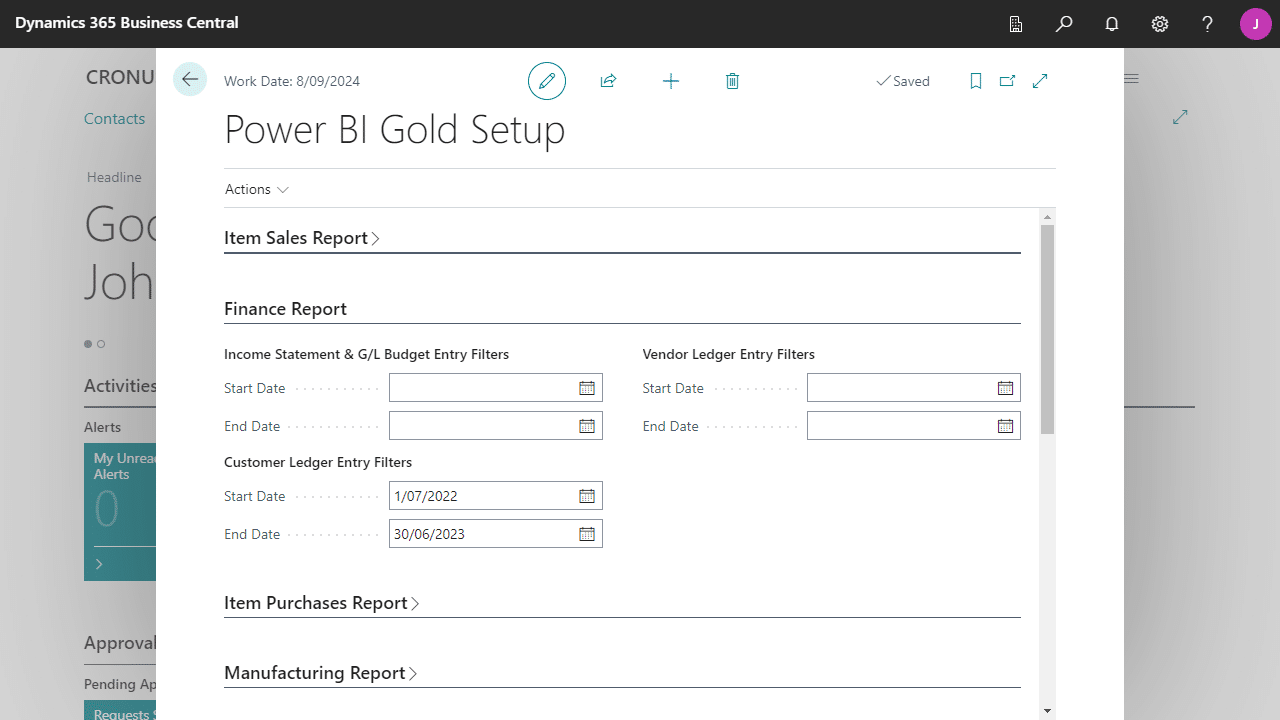Open the Actions dropdown menu

[257, 189]
